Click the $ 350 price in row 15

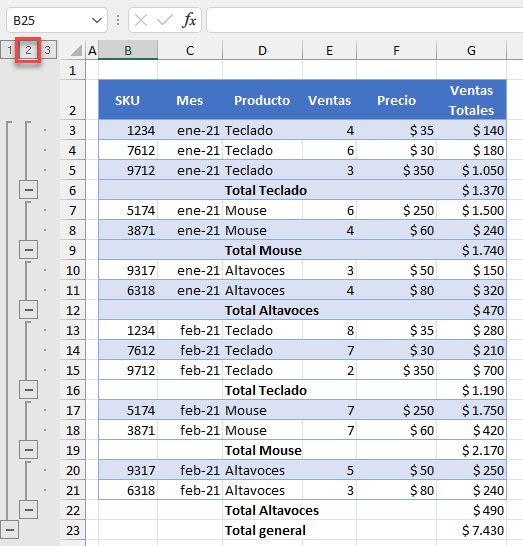pyautogui.click(x=396, y=370)
